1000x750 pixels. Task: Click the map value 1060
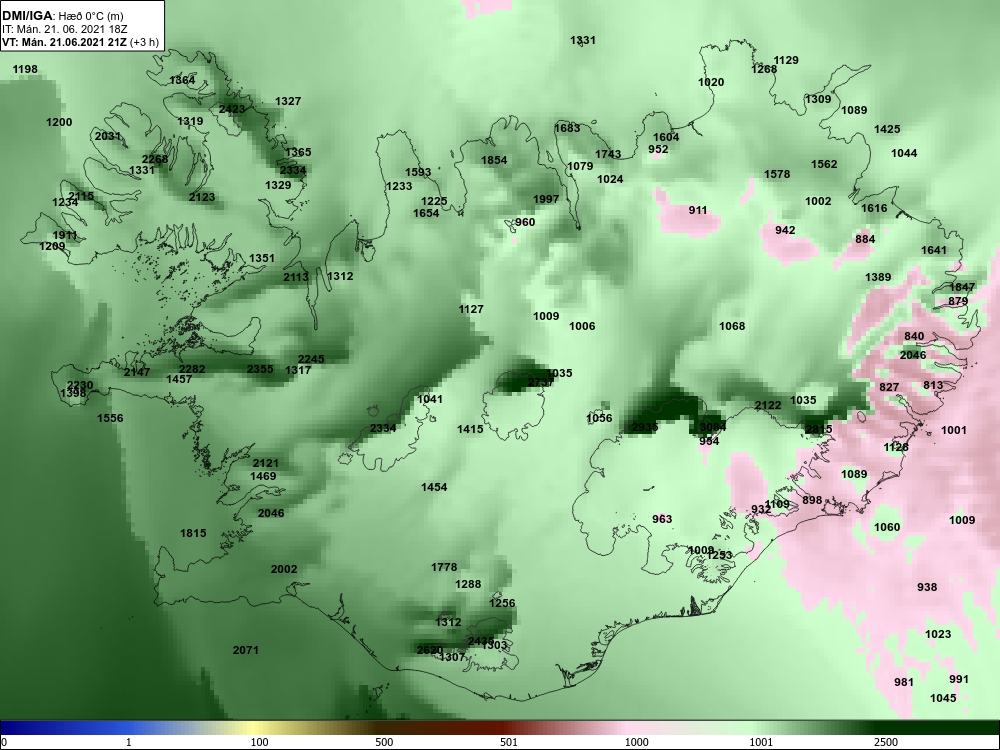click(x=887, y=527)
